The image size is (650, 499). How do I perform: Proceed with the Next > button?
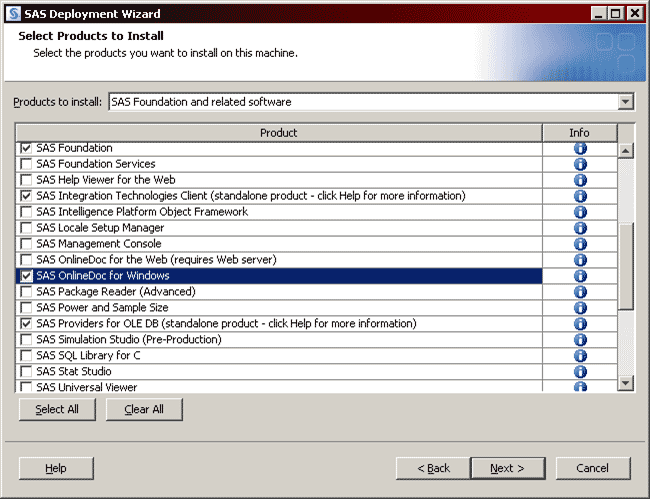pyautogui.click(x=508, y=468)
